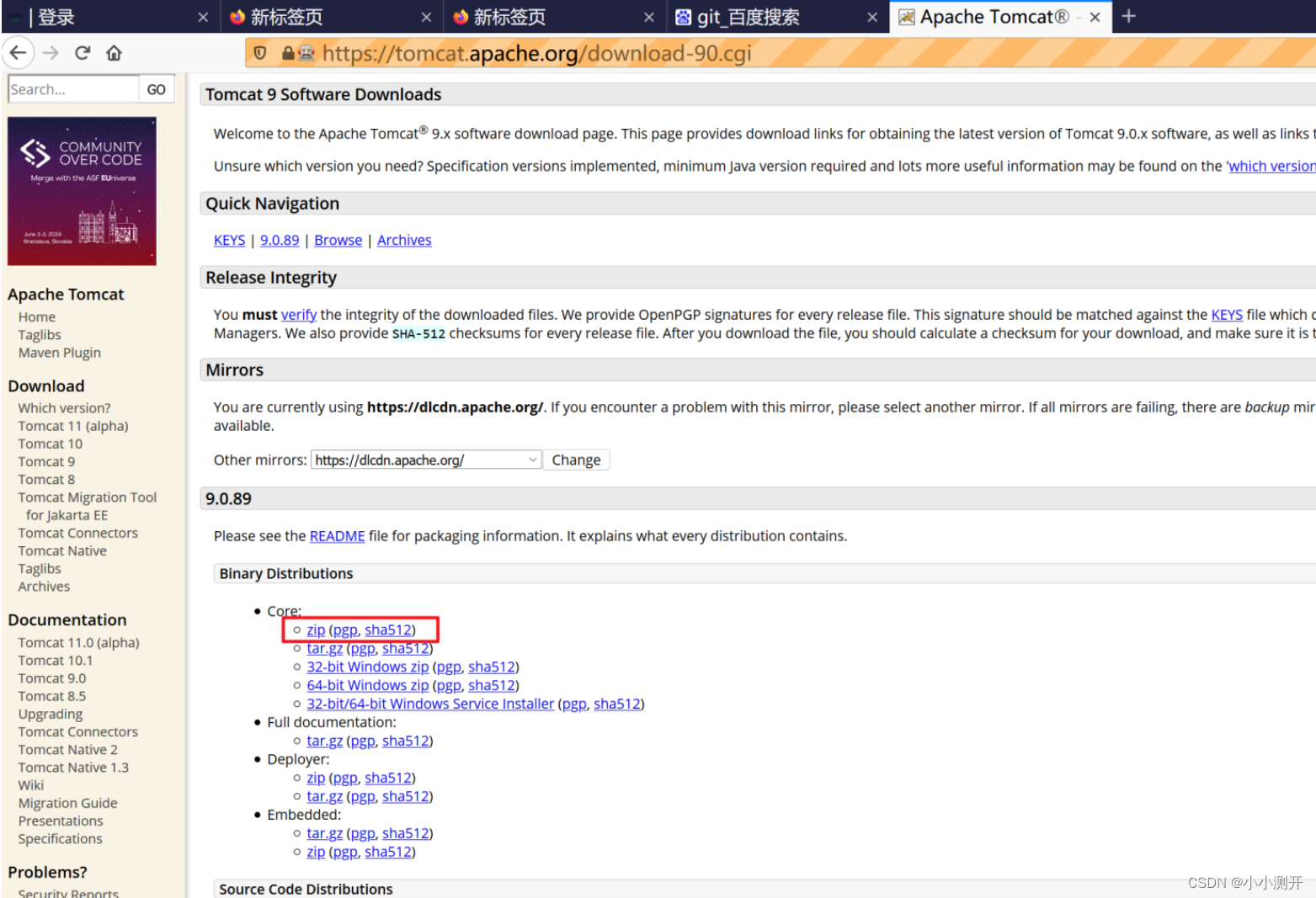
Task: Open Tomcat Native under Download
Action: pos(62,550)
